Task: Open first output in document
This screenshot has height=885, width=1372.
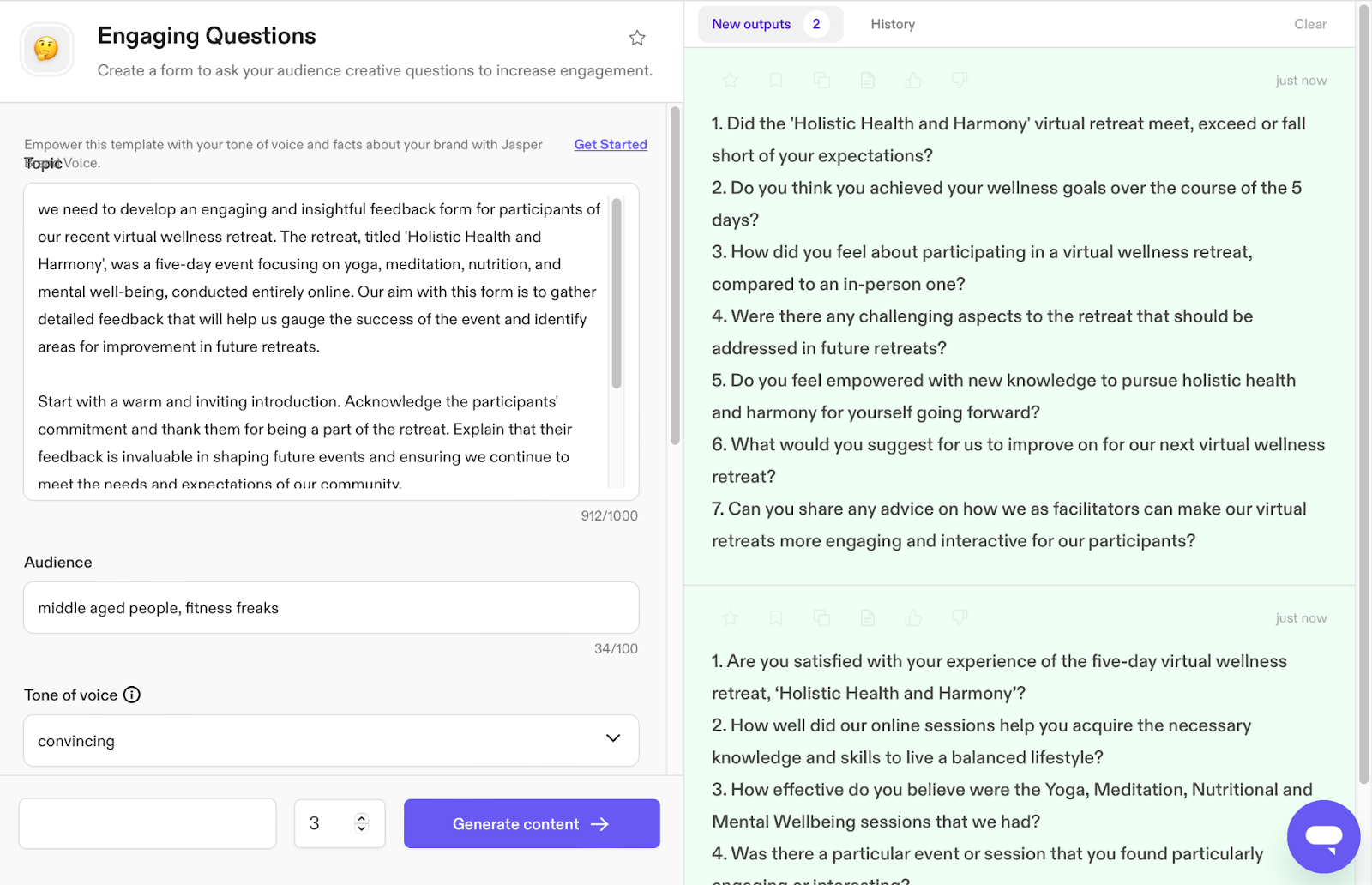Action: [x=868, y=81]
